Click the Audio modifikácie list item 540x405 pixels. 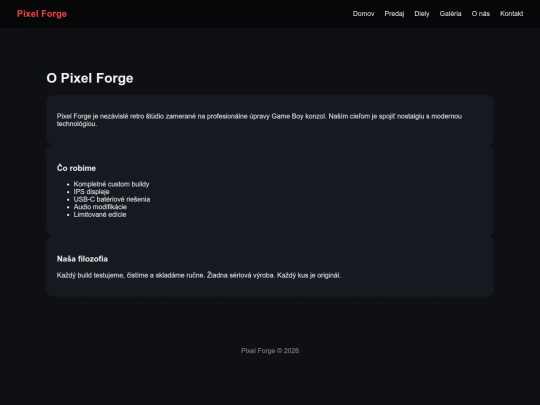tap(100, 207)
